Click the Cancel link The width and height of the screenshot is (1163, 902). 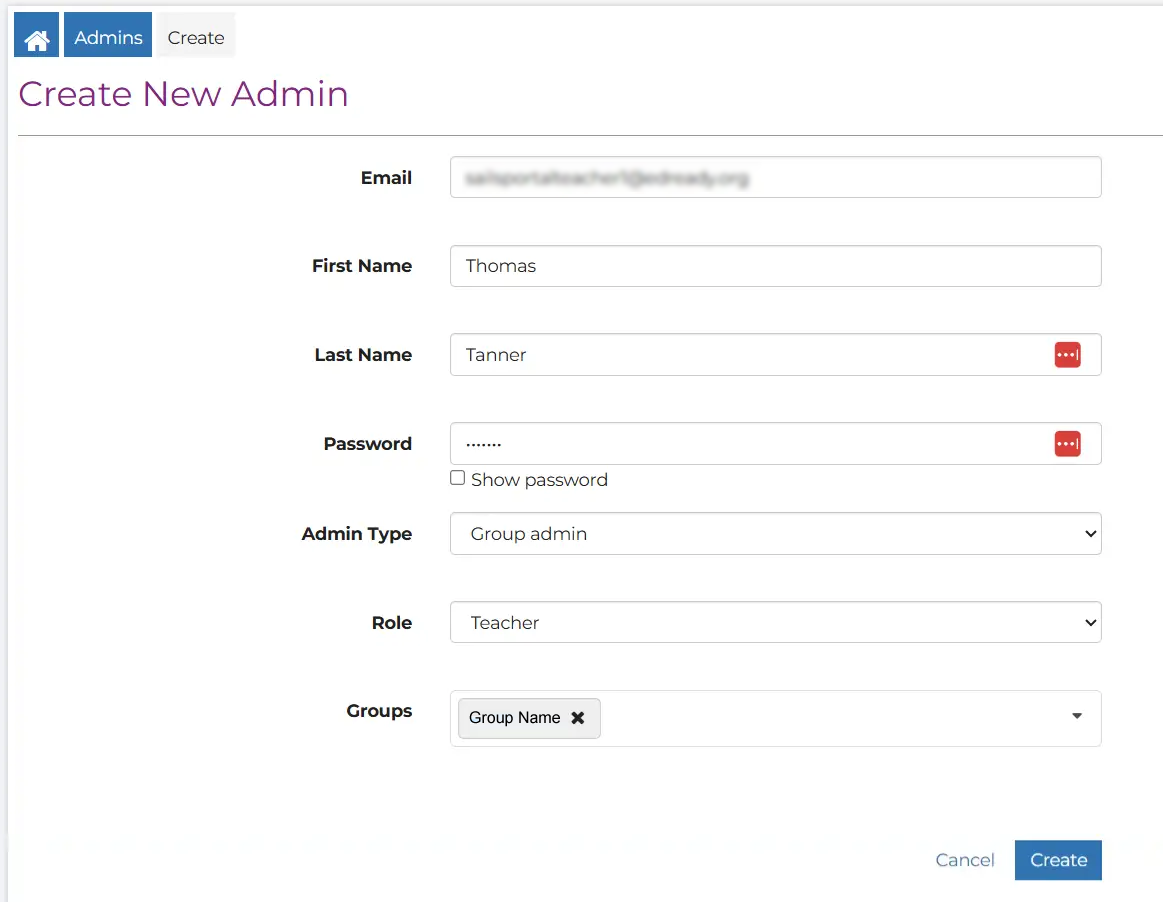[x=964, y=860]
